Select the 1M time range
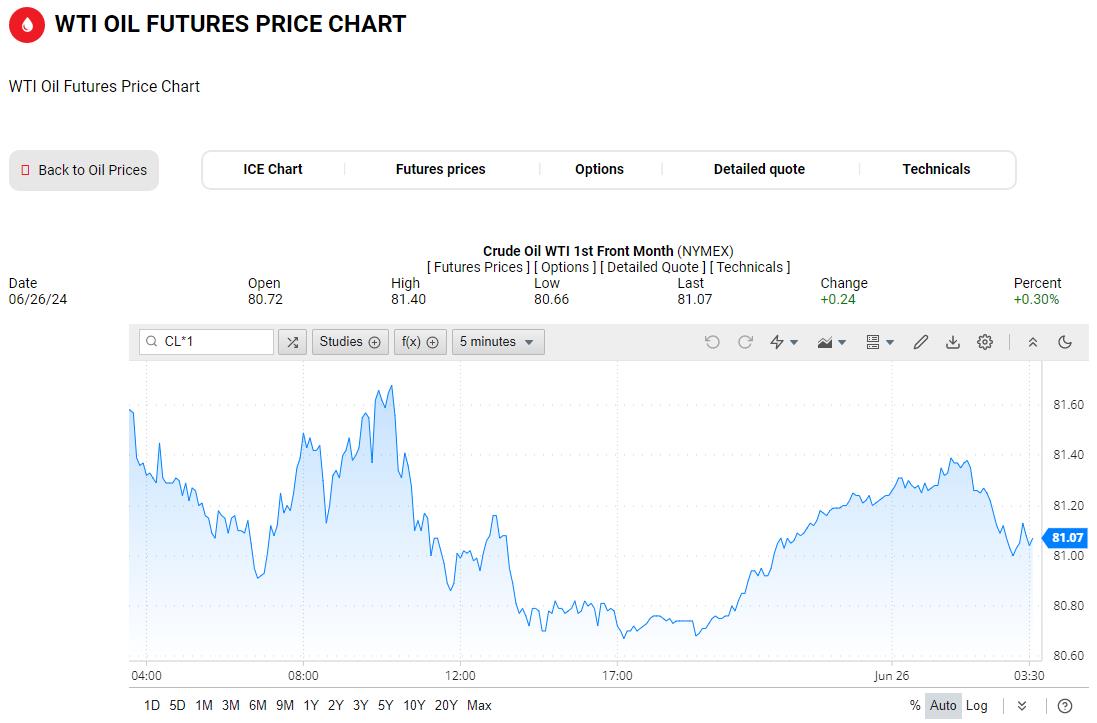1097x723 pixels. (x=204, y=706)
